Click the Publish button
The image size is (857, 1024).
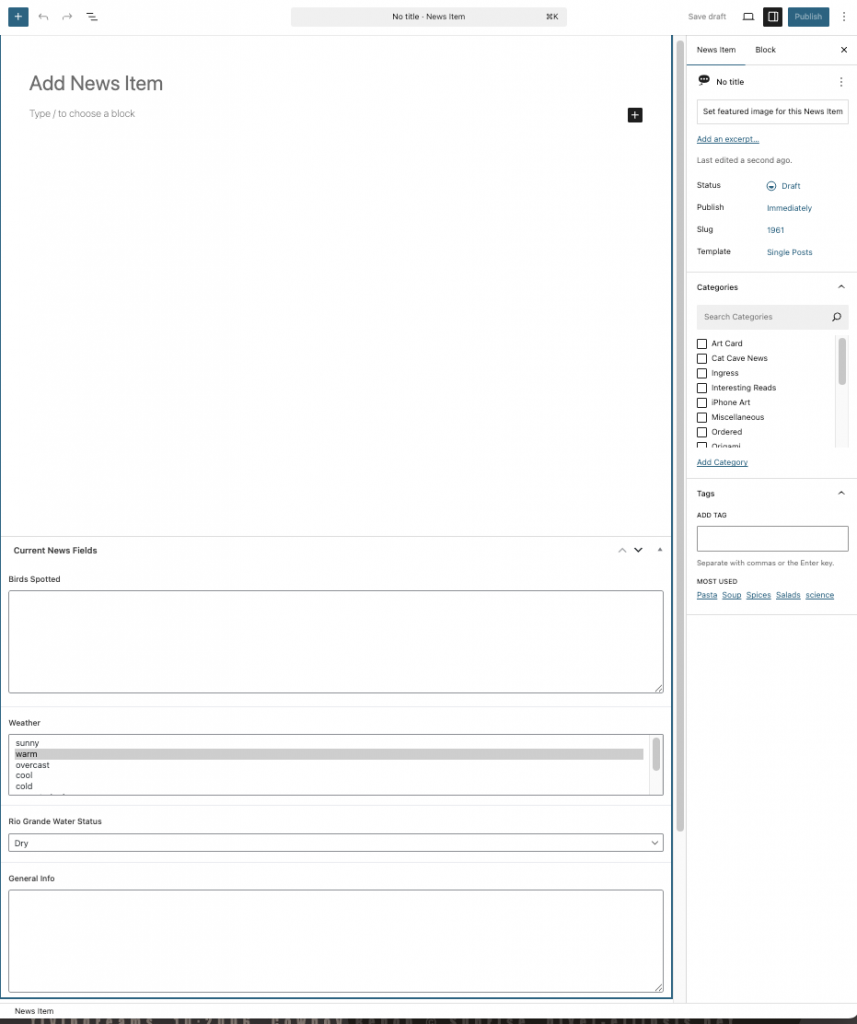(808, 17)
